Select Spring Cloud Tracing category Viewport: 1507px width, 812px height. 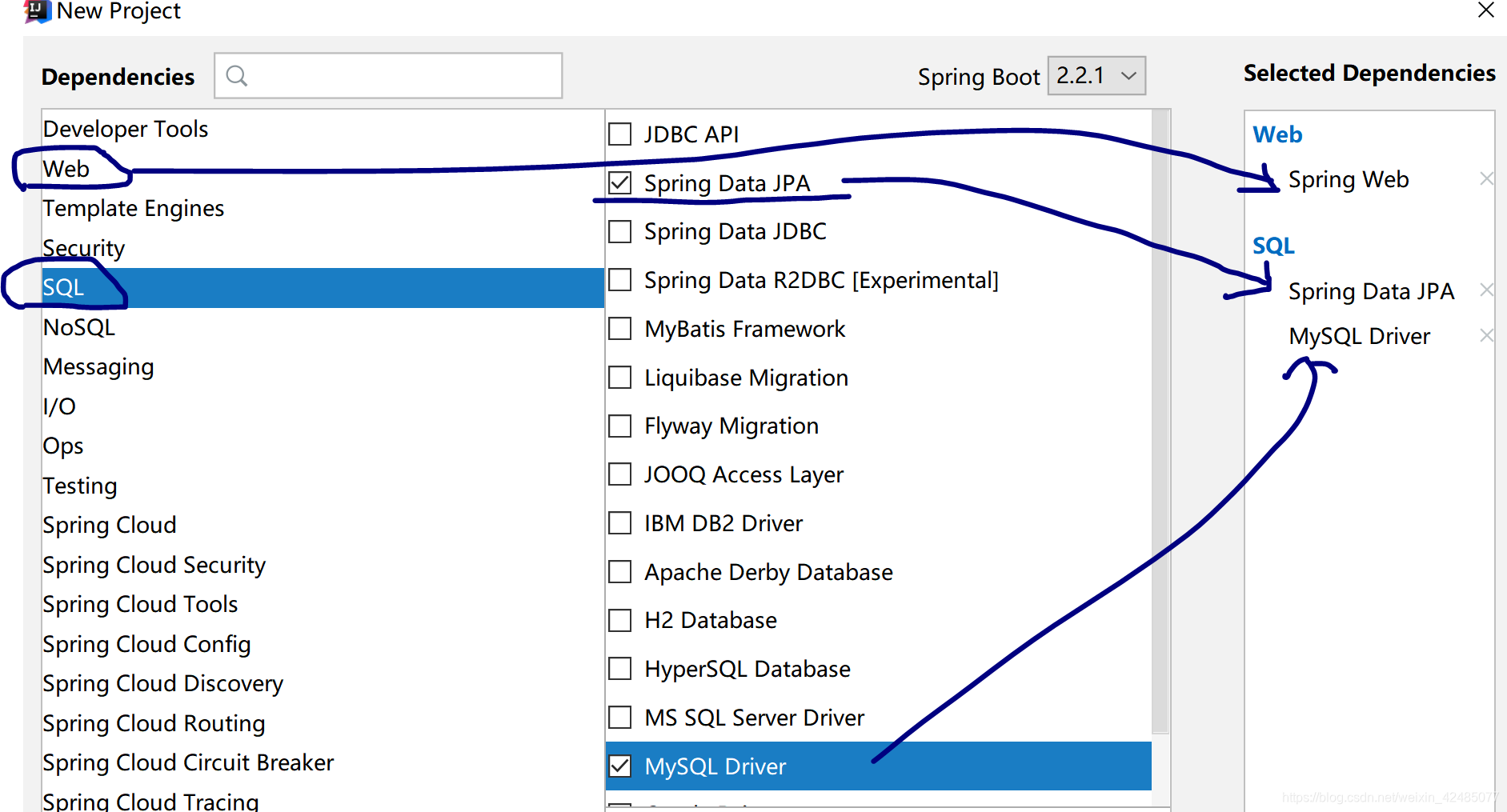tap(323, 798)
